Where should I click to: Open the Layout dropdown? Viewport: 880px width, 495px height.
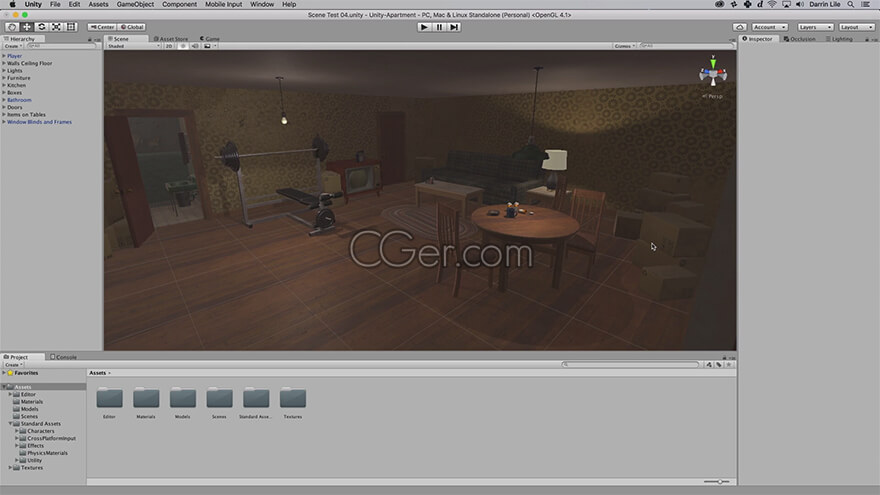point(856,27)
